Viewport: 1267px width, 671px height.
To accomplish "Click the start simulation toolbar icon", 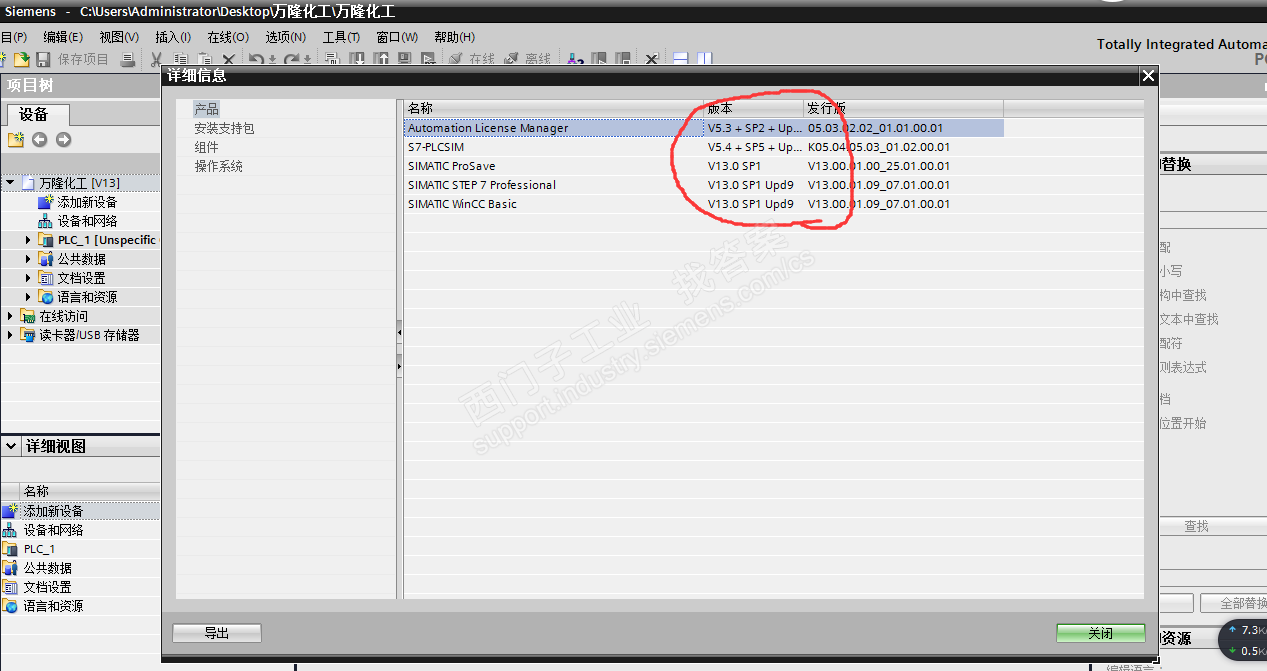I will click(428, 60).
